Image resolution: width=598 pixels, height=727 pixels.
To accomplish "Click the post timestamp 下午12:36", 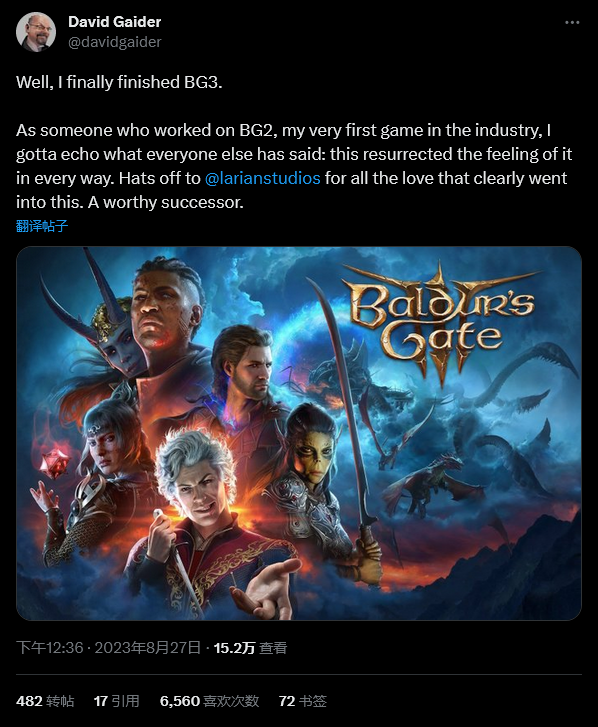I will pos(50,648).
